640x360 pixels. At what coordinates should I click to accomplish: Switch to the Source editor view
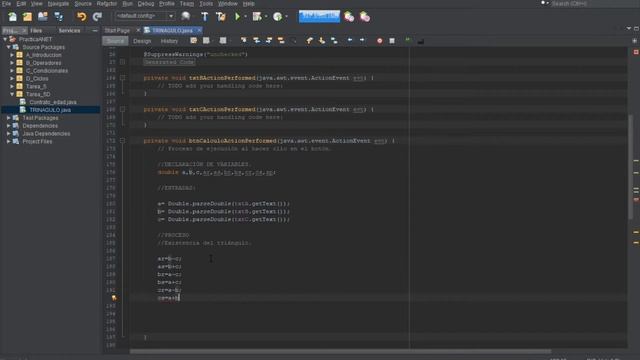[x=115, y=41]
